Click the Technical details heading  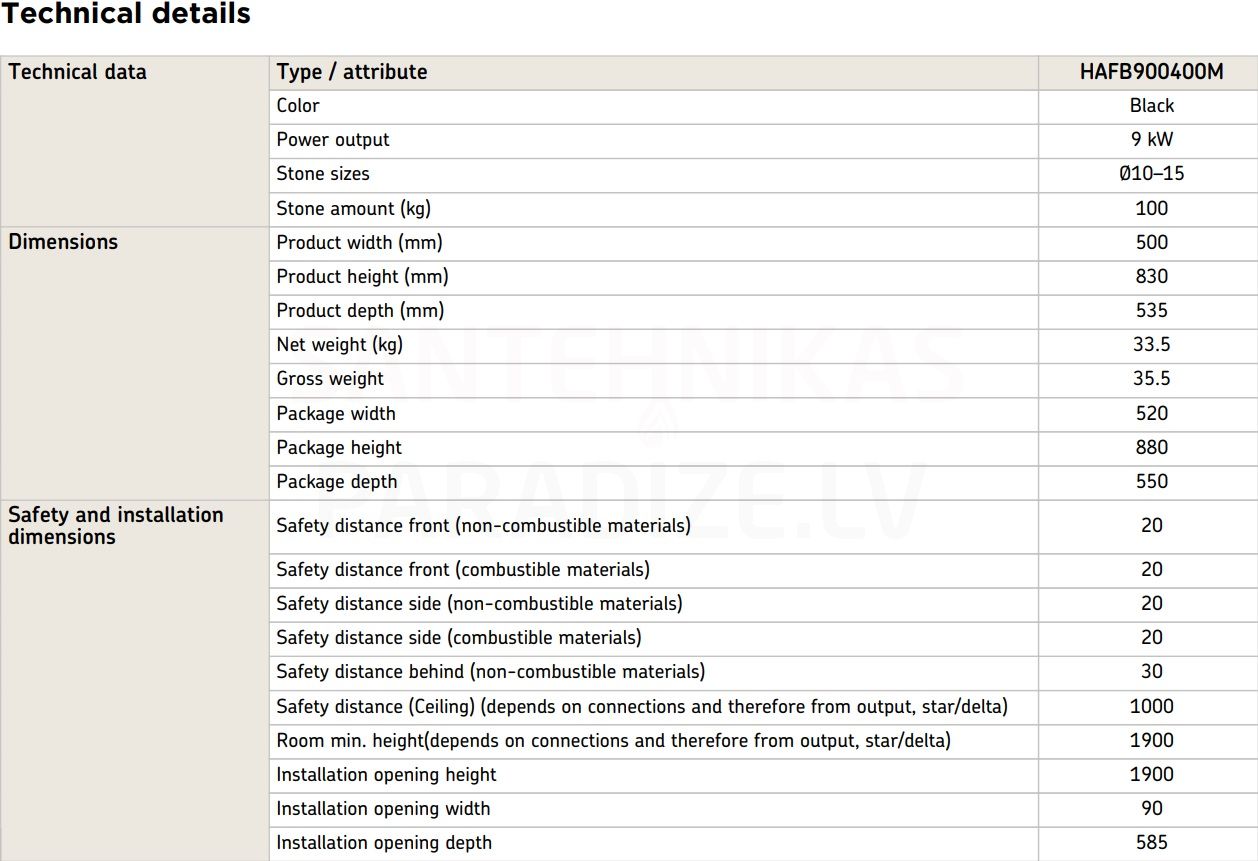[x=126, y=14]
